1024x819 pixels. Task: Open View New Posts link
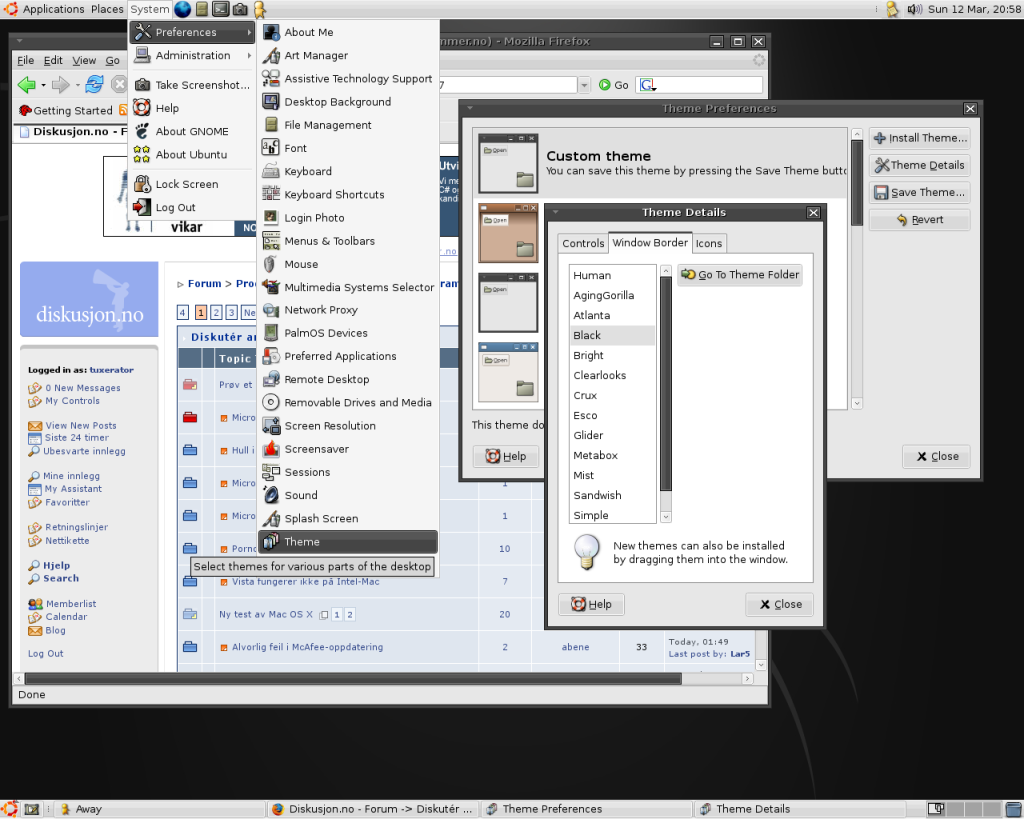tap(81, 426)
